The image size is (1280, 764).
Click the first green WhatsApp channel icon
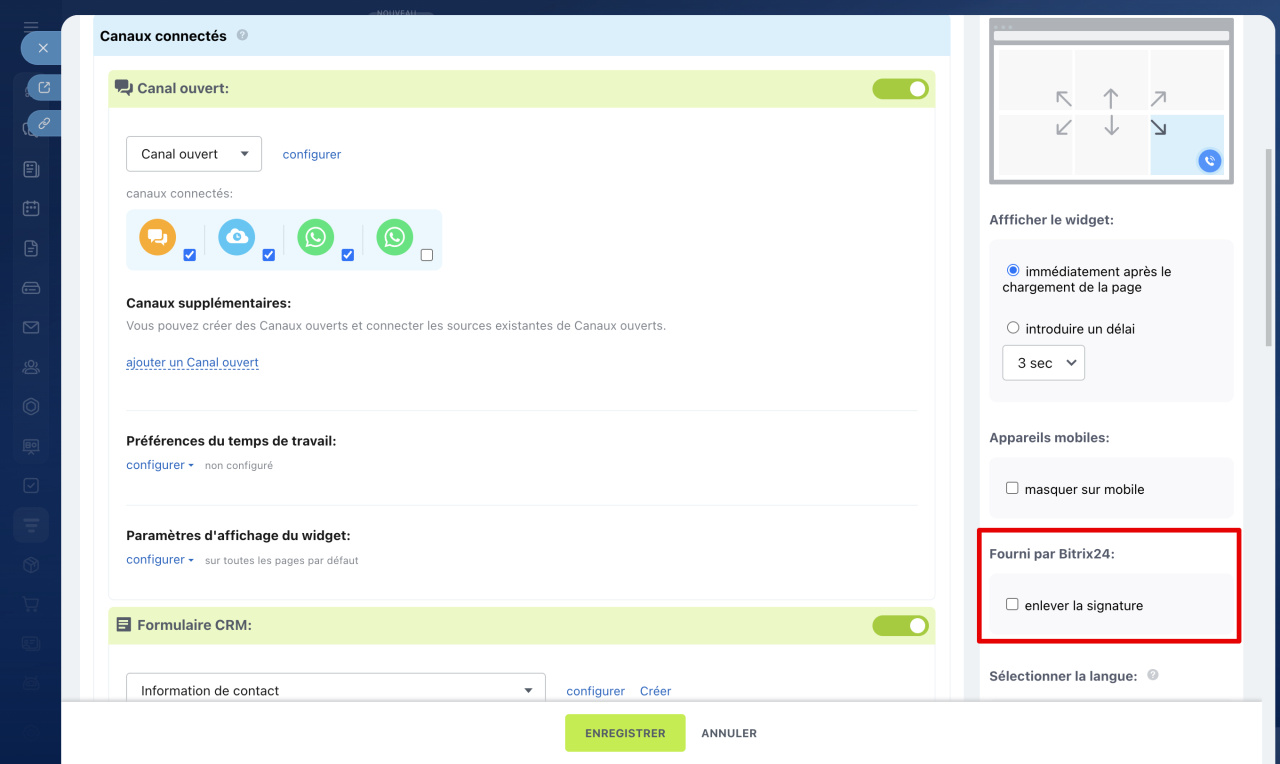tap(316, 237)
